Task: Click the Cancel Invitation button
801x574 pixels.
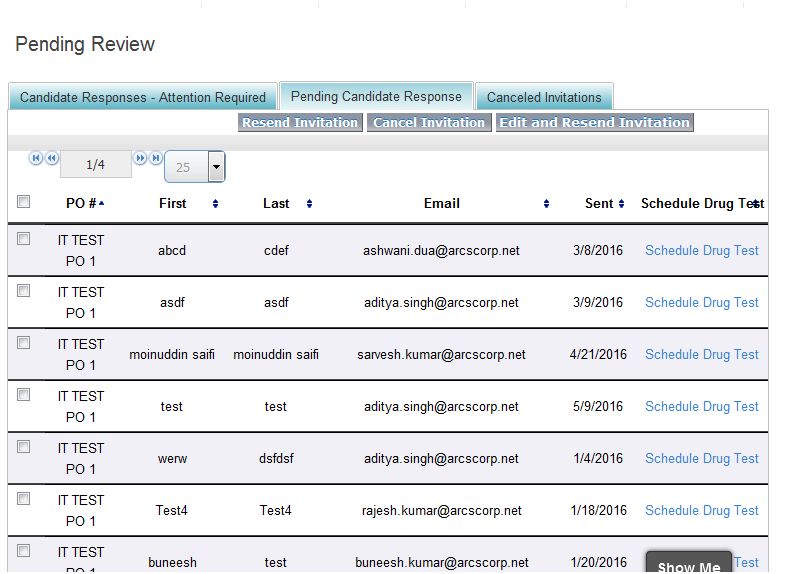Action: click(x=429, y=123)
